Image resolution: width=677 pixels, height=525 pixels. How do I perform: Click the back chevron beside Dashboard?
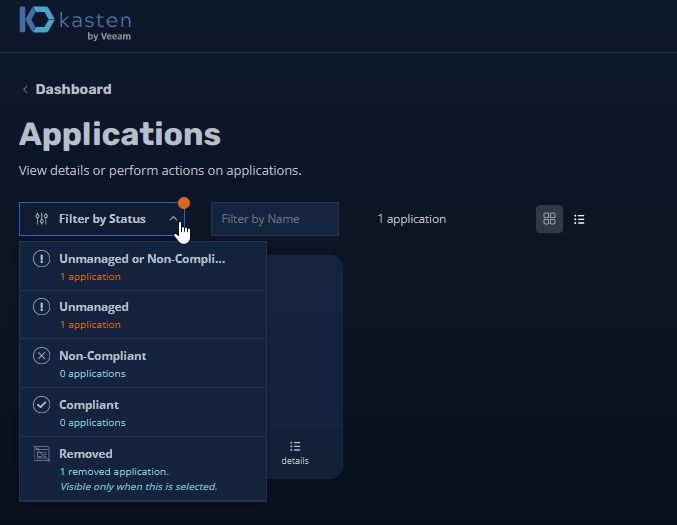(x=25, y=90)
